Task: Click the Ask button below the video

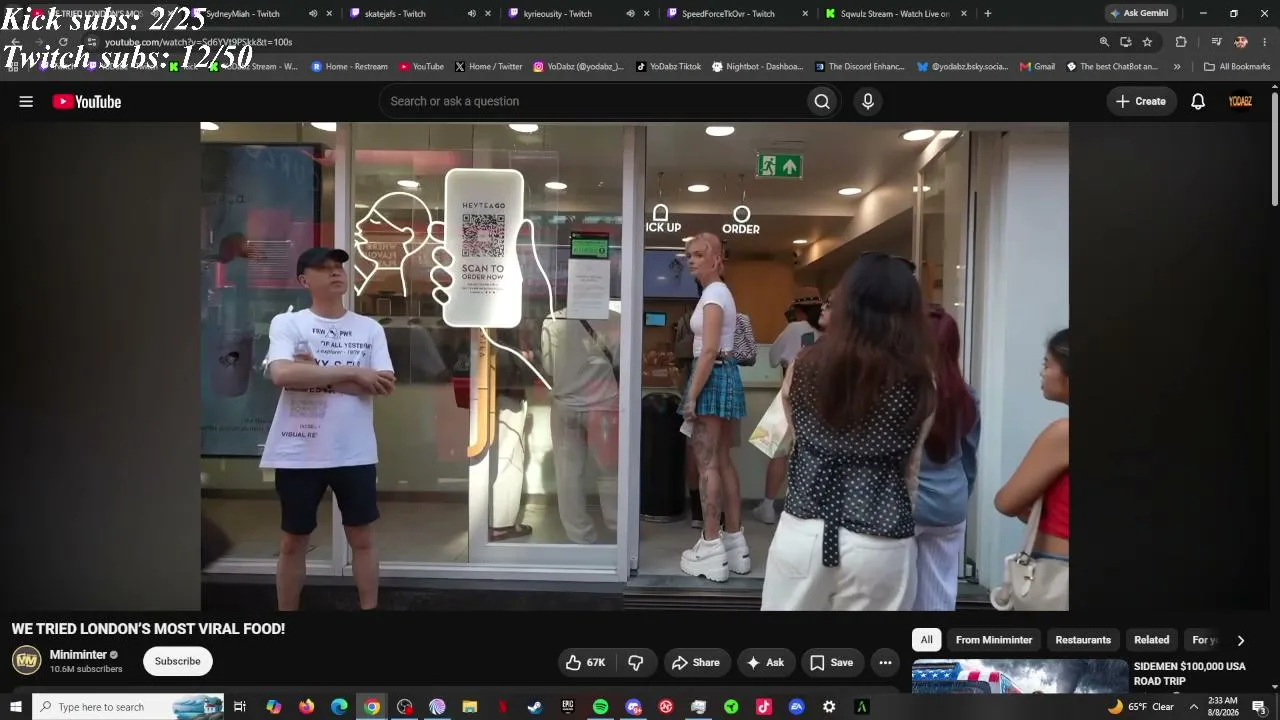Action: 765,662
